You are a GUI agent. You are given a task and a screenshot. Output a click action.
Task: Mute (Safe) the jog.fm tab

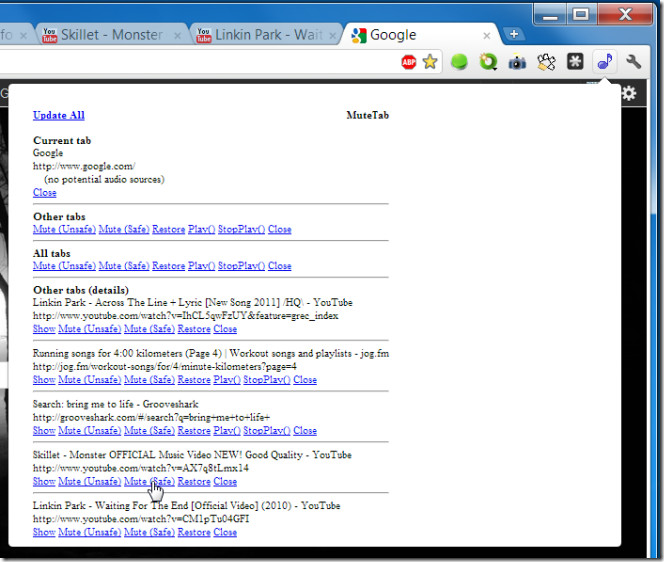[x=149, y=380]
